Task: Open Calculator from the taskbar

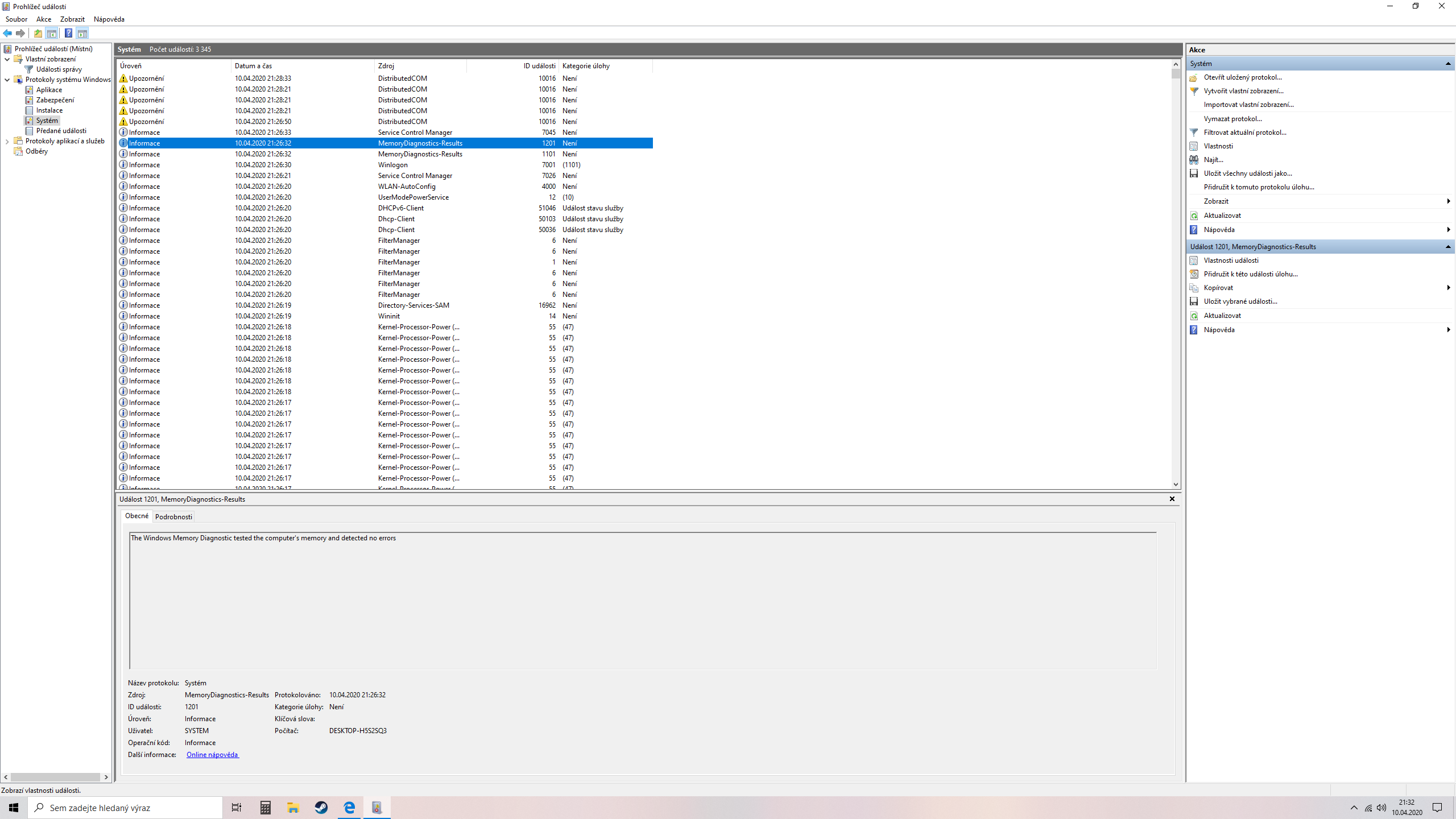Action: tap(265, 808)
